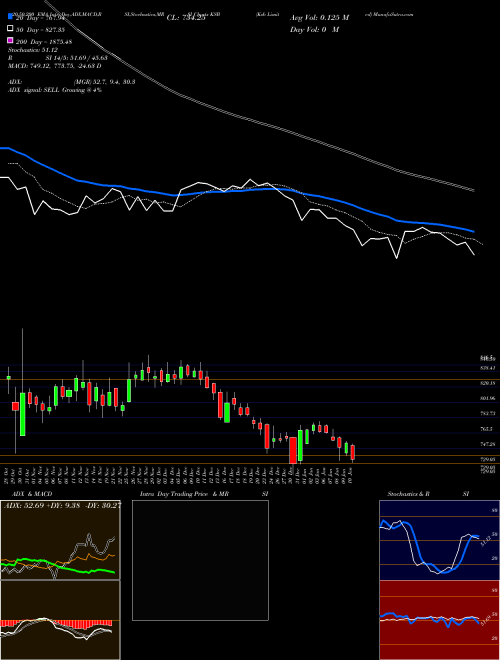
Task: Click the 747.28 price axis label
Action: tap(489, 444)
